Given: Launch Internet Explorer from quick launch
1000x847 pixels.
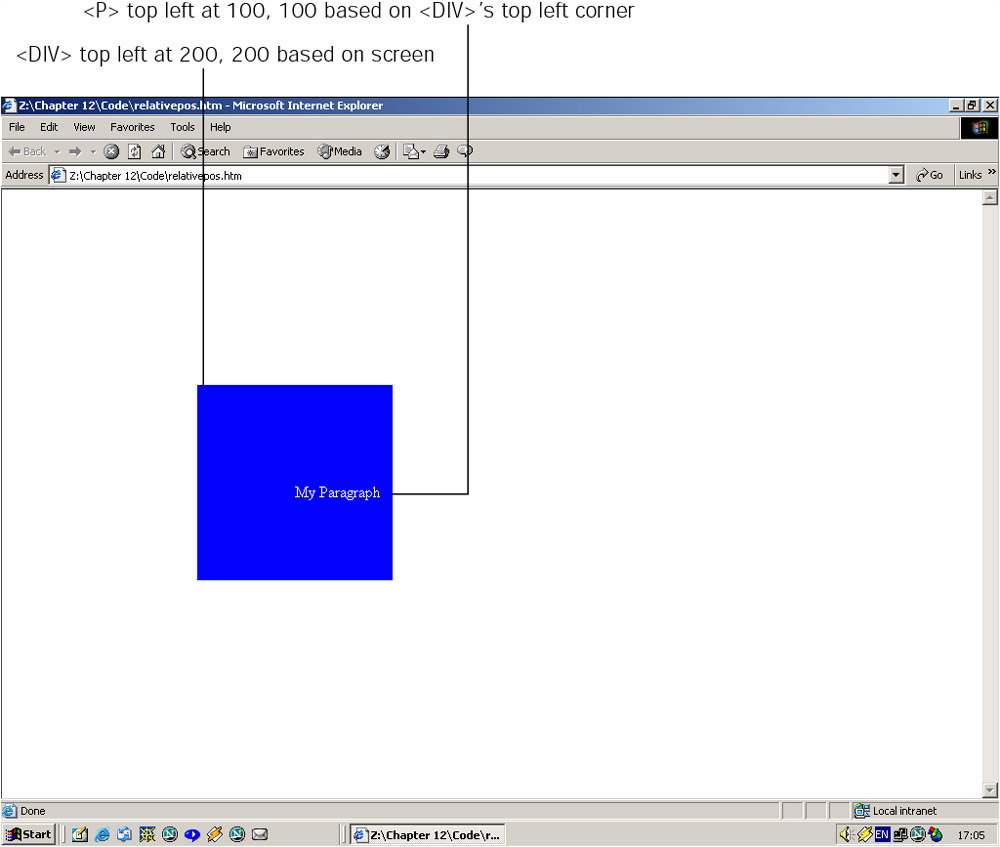Looking at the screenshot, I should point(102,834).
